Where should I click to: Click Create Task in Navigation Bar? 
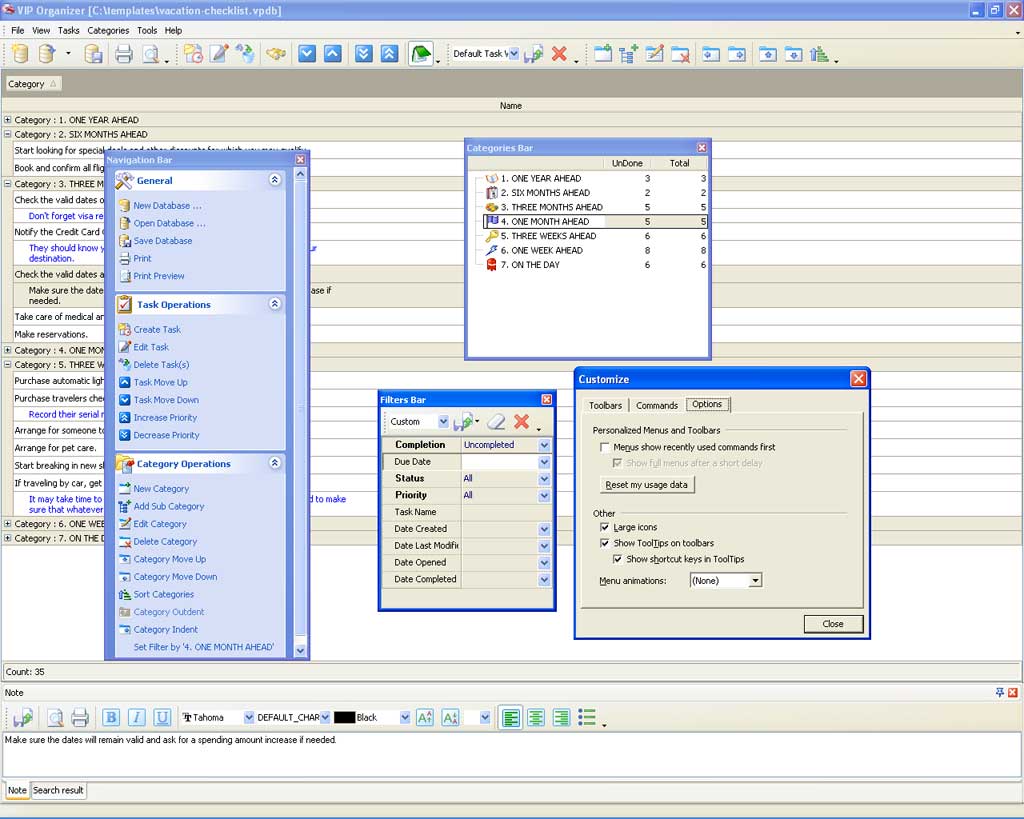(x=157, y=329)
